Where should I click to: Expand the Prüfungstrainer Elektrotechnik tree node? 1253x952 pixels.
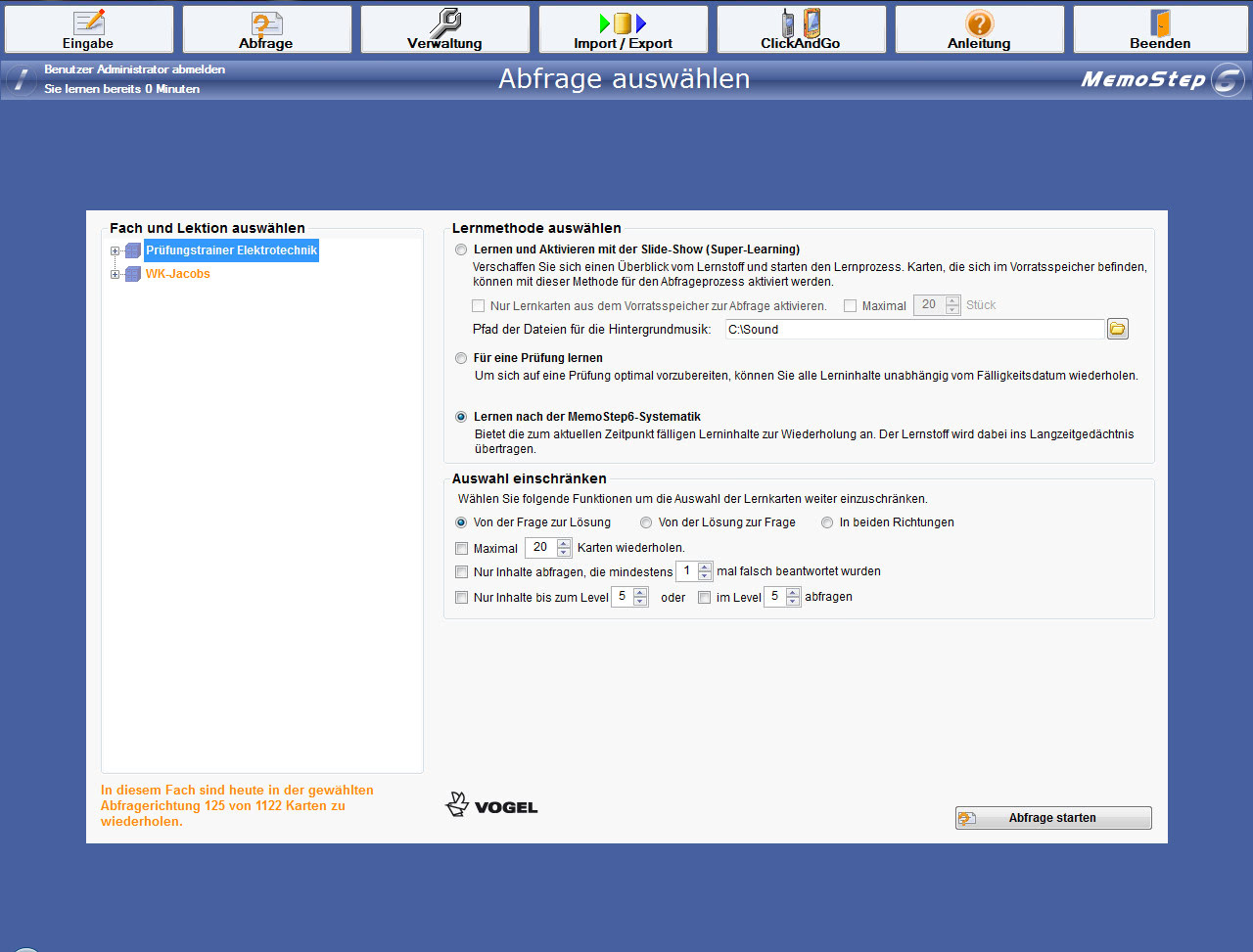116,251
